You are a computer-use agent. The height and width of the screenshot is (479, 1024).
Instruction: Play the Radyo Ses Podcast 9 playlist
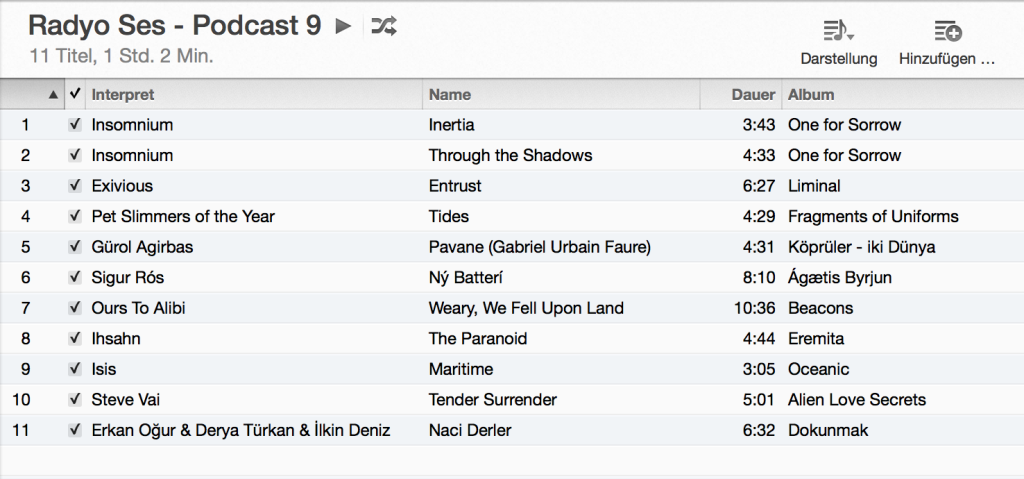pos(343,26)
